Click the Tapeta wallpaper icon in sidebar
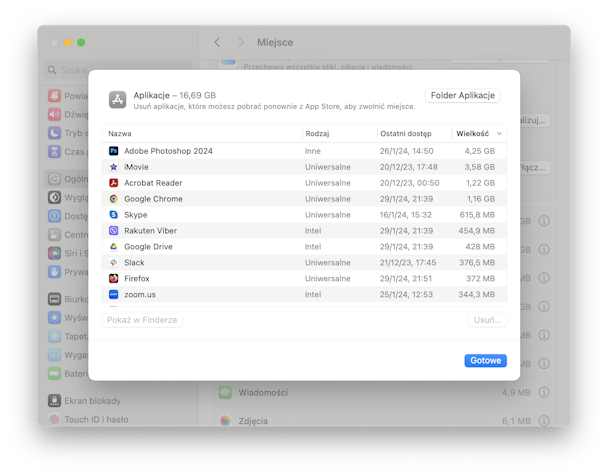608x475 pixels. (x=54, y=336)
